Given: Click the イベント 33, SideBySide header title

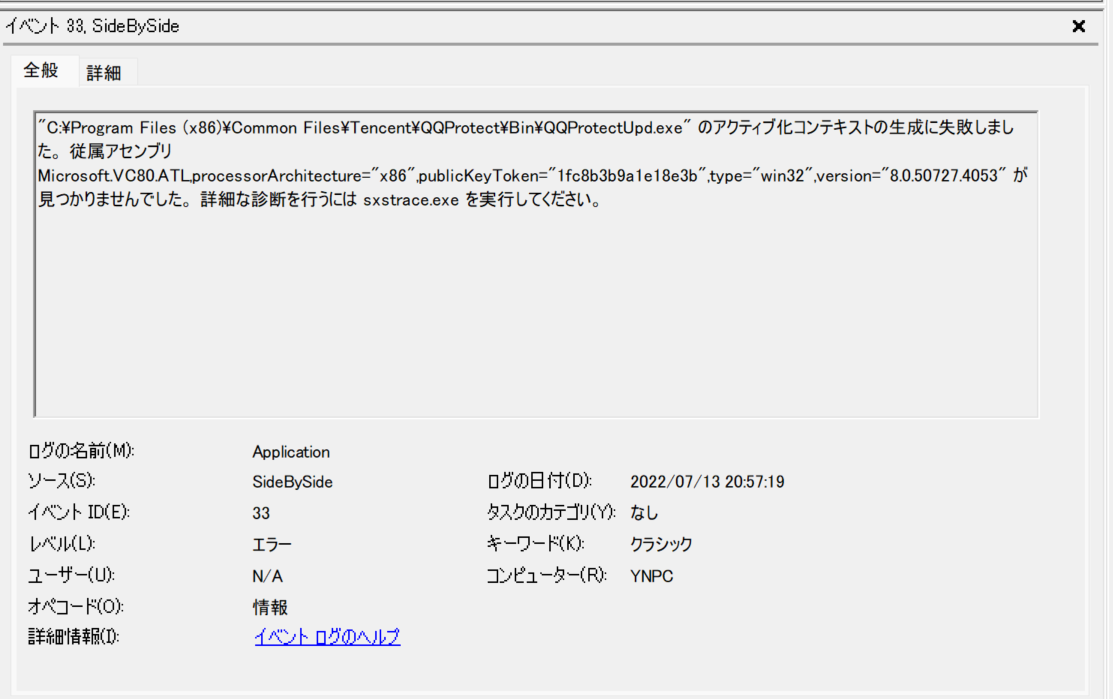Looking at the screenshot, I should click(92, 26).
